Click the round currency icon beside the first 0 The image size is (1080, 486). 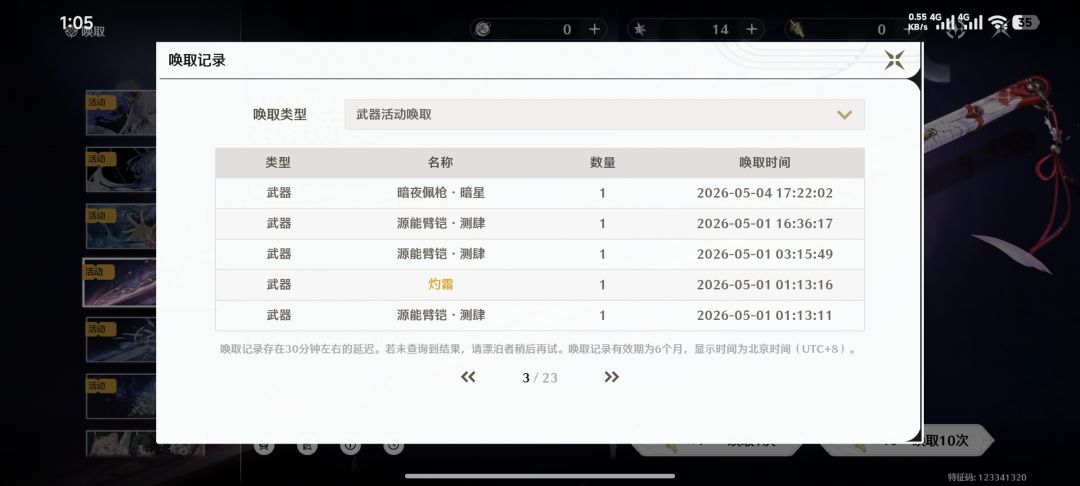point(482,29)
